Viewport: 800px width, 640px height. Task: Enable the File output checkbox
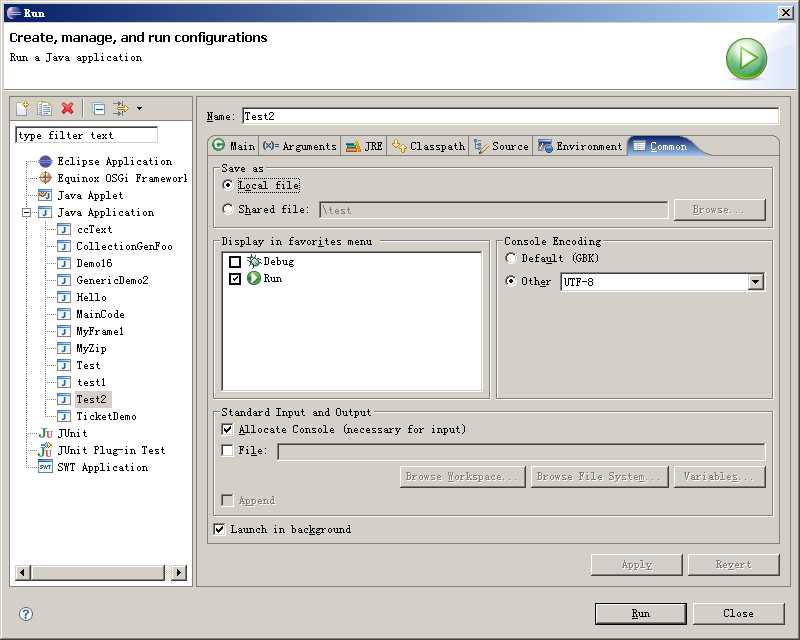click(228, 450)
